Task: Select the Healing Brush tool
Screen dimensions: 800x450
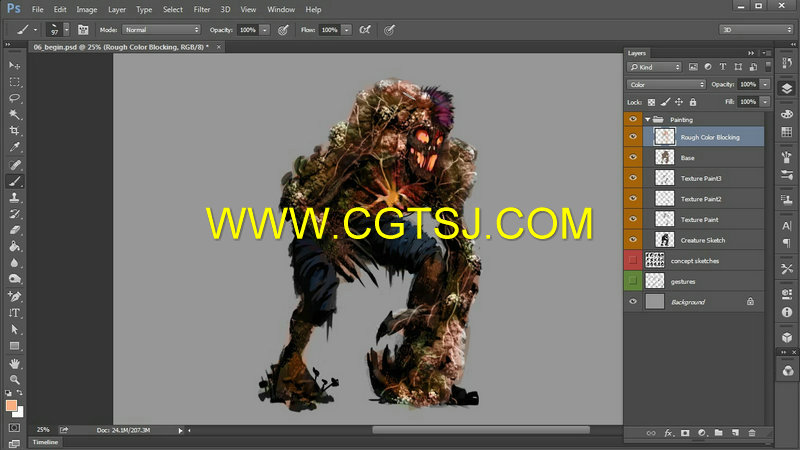Action: [x=14, y=164]
